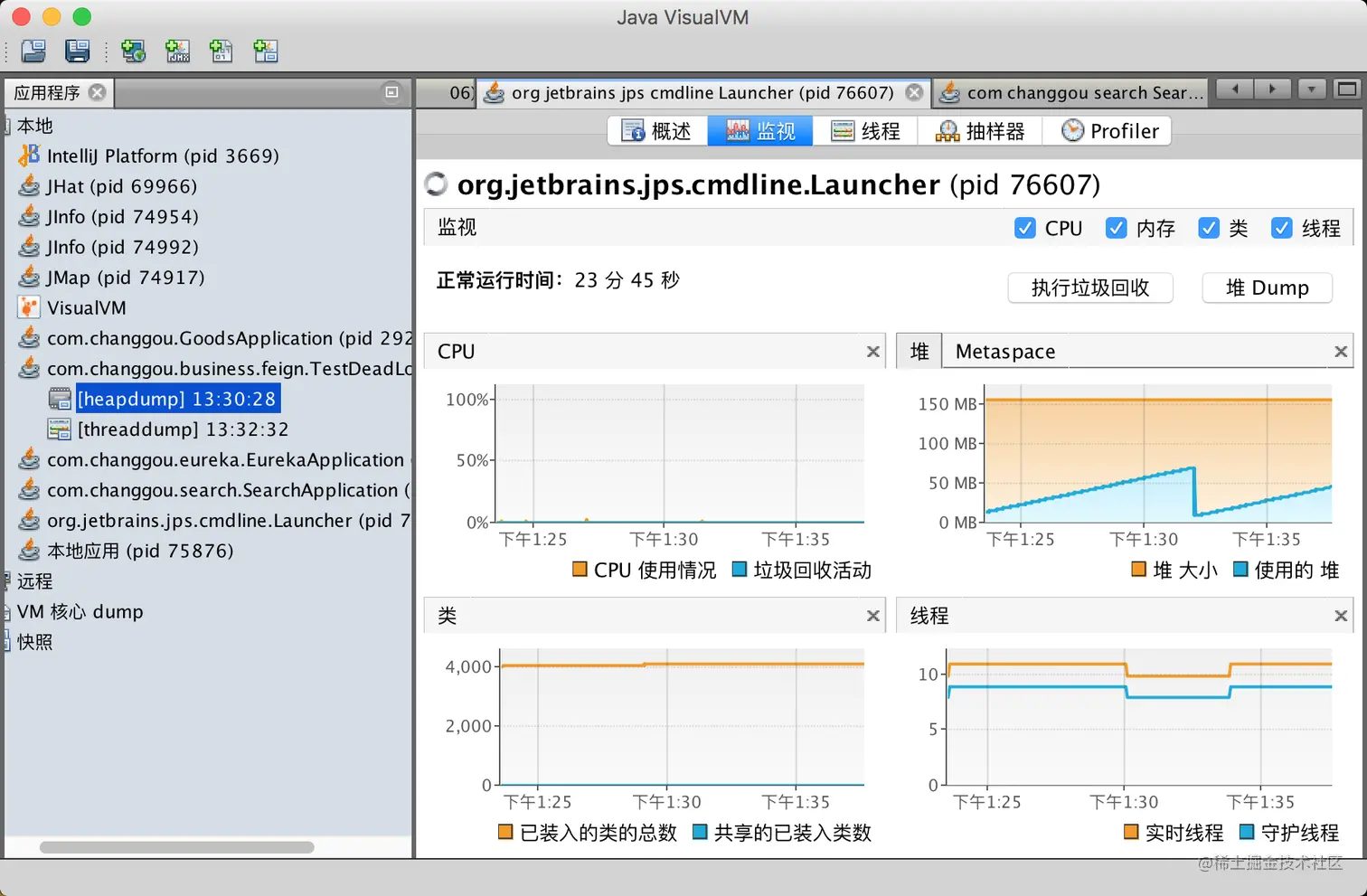Click the blue 使用的 堆 legend swatch
1367x896 pixels.
pyautogui.click(x=1240, y=570)
